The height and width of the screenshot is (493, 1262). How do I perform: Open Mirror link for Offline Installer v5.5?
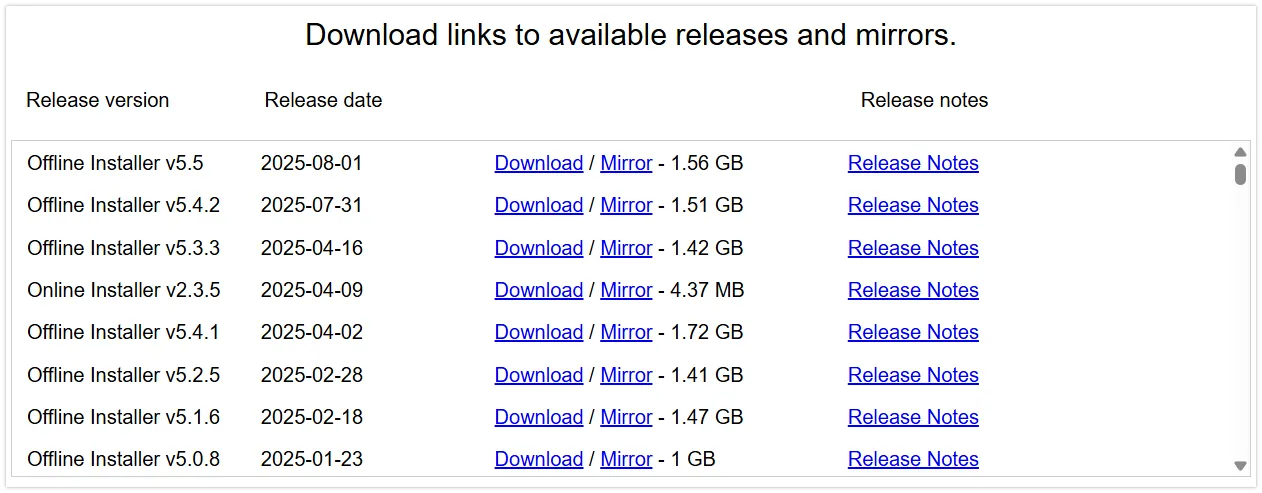pos(626,163)
